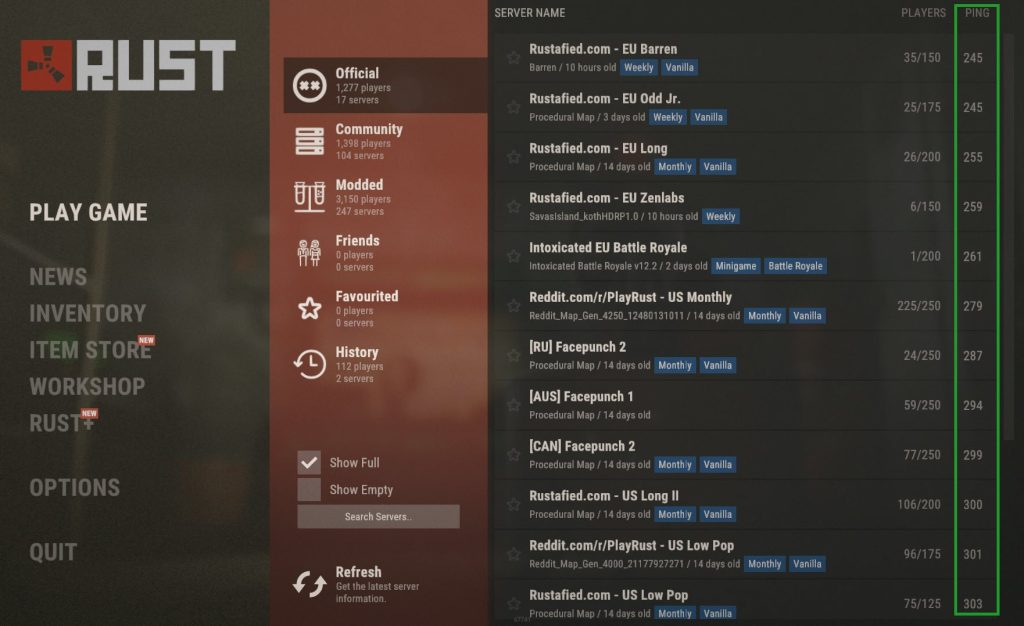The width and height of the screenshot is (1024, 626).
Task: Switch to the Modded server list
Action: 385,196
